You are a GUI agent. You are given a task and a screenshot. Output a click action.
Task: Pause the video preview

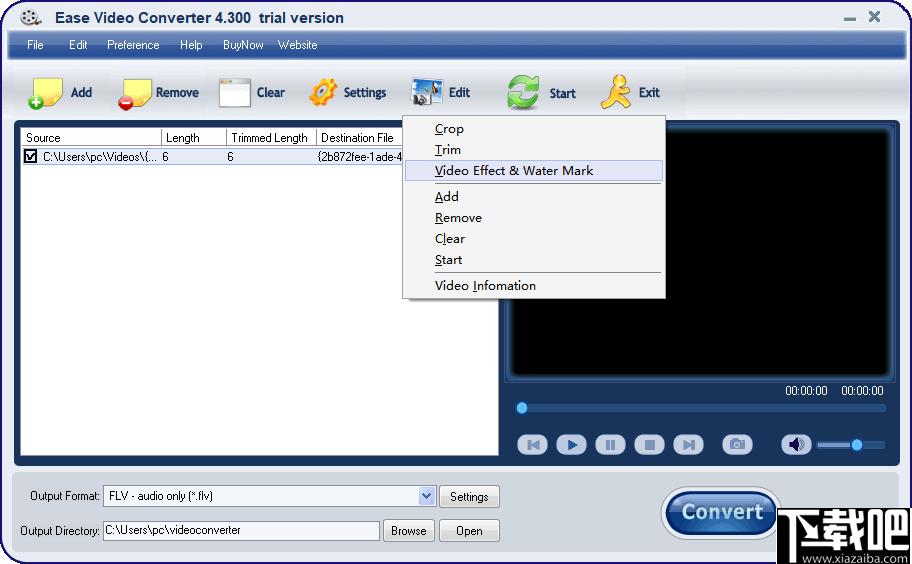(x=610, y=445)
